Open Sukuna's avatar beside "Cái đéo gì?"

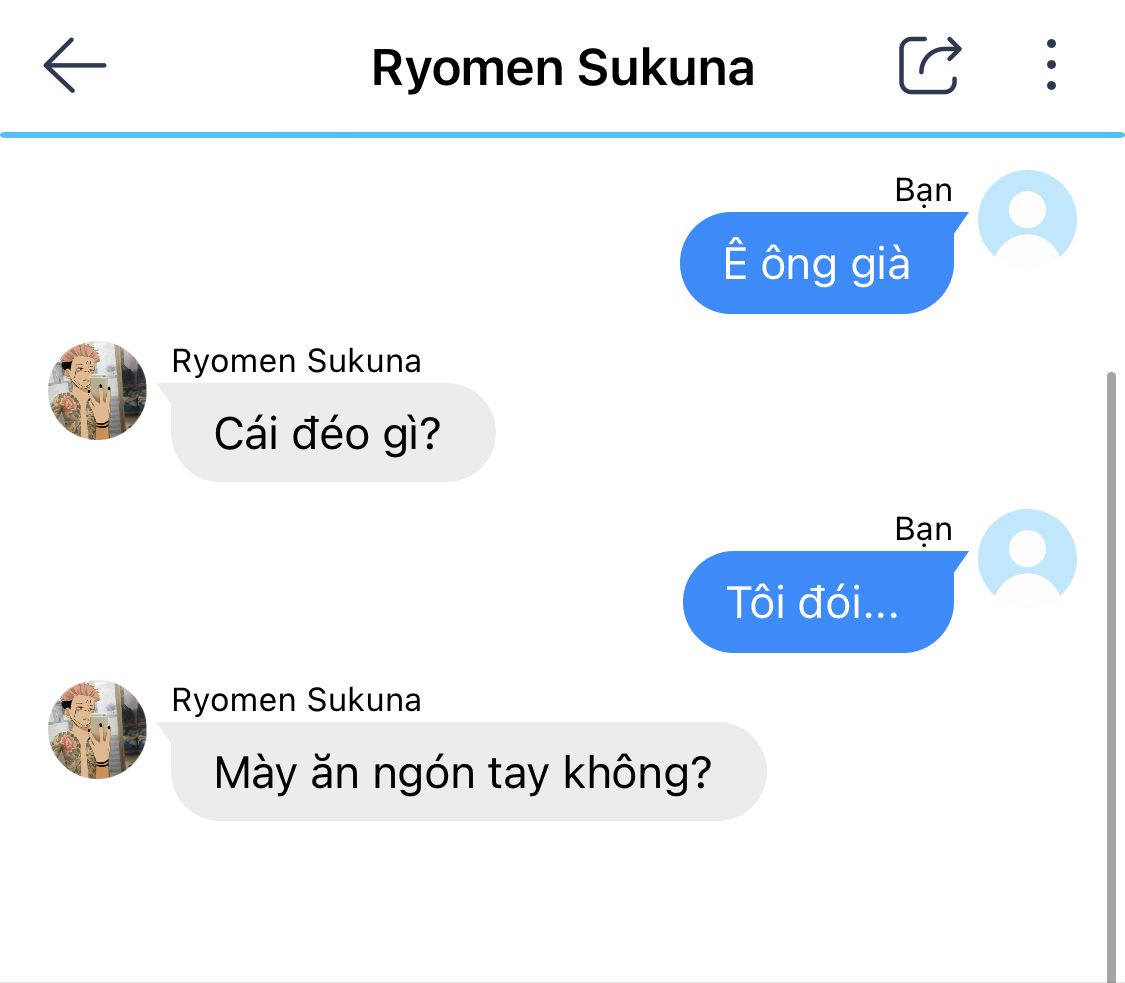[x=98, y=391]
